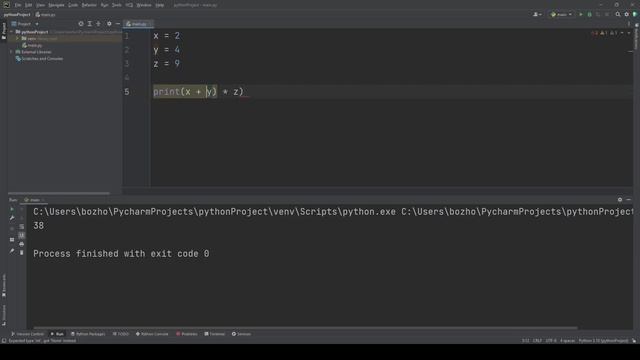Open the Refactor menu

point(89,5)
